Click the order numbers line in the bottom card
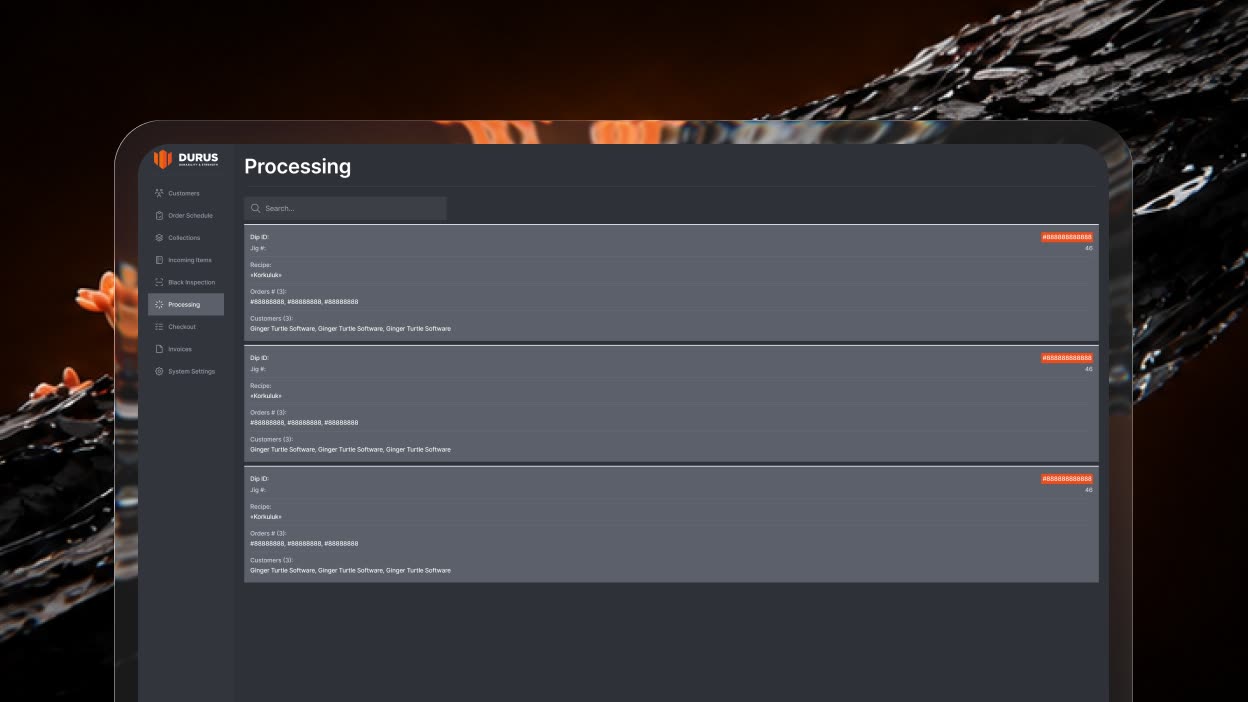 pyautogui.click(x=304, y=544)
